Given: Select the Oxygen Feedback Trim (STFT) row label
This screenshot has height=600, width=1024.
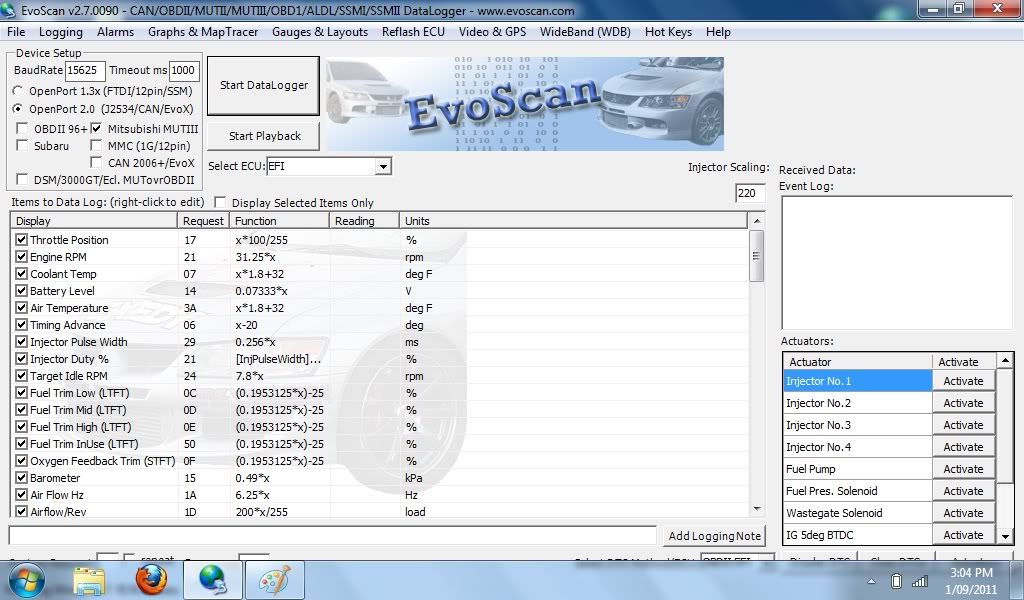Looking at the screenshot, I should (103, 461).
